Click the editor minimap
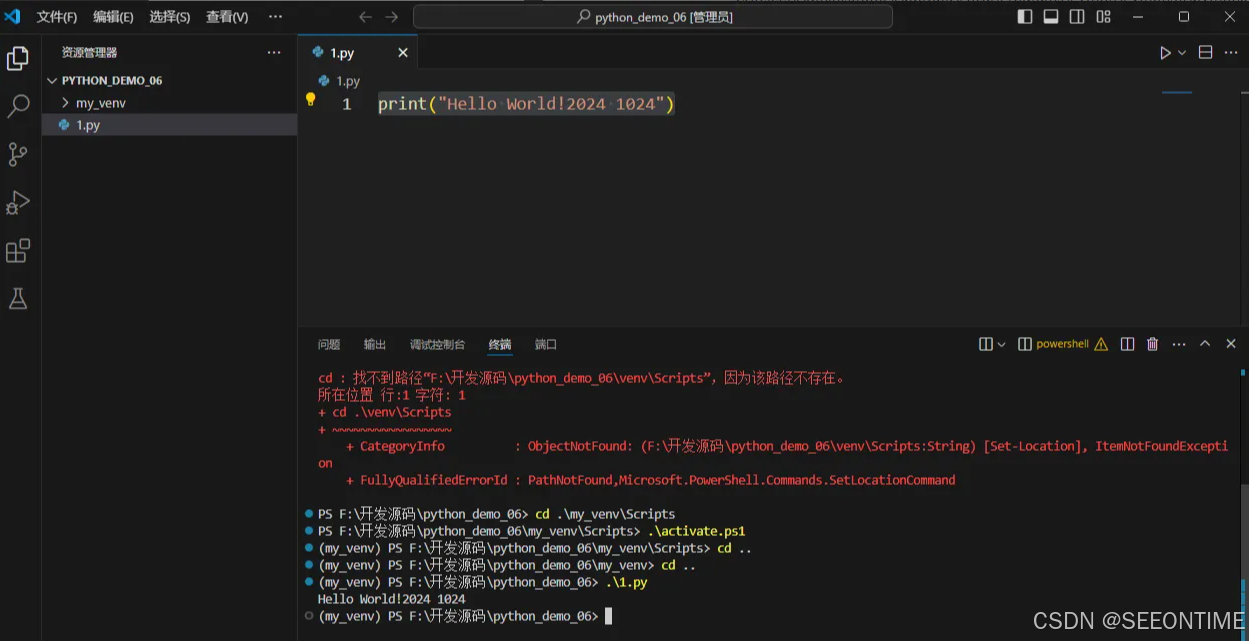 pos(1177,93)
